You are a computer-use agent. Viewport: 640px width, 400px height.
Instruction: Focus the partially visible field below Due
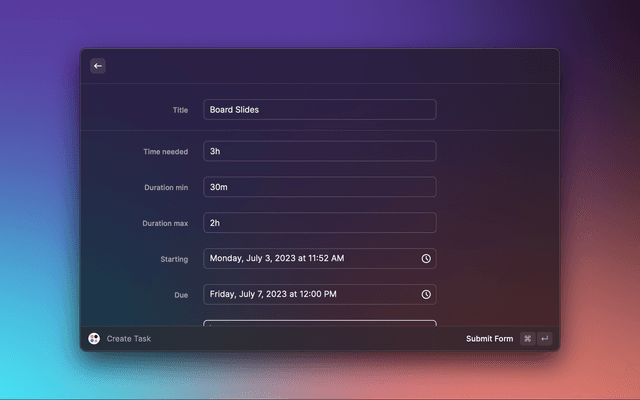319,324
